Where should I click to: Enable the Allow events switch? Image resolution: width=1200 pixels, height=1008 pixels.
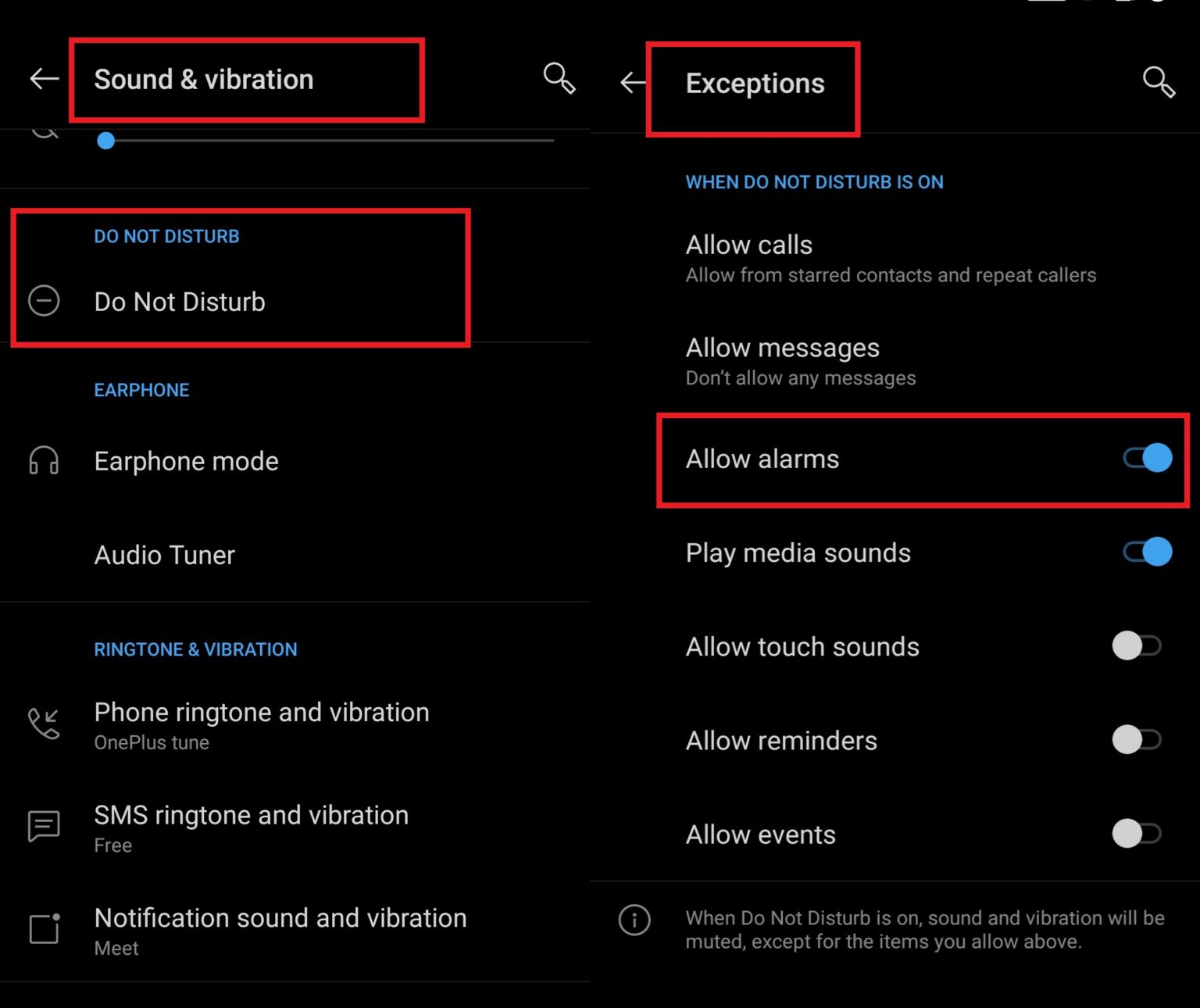[x=1137, y=834]
